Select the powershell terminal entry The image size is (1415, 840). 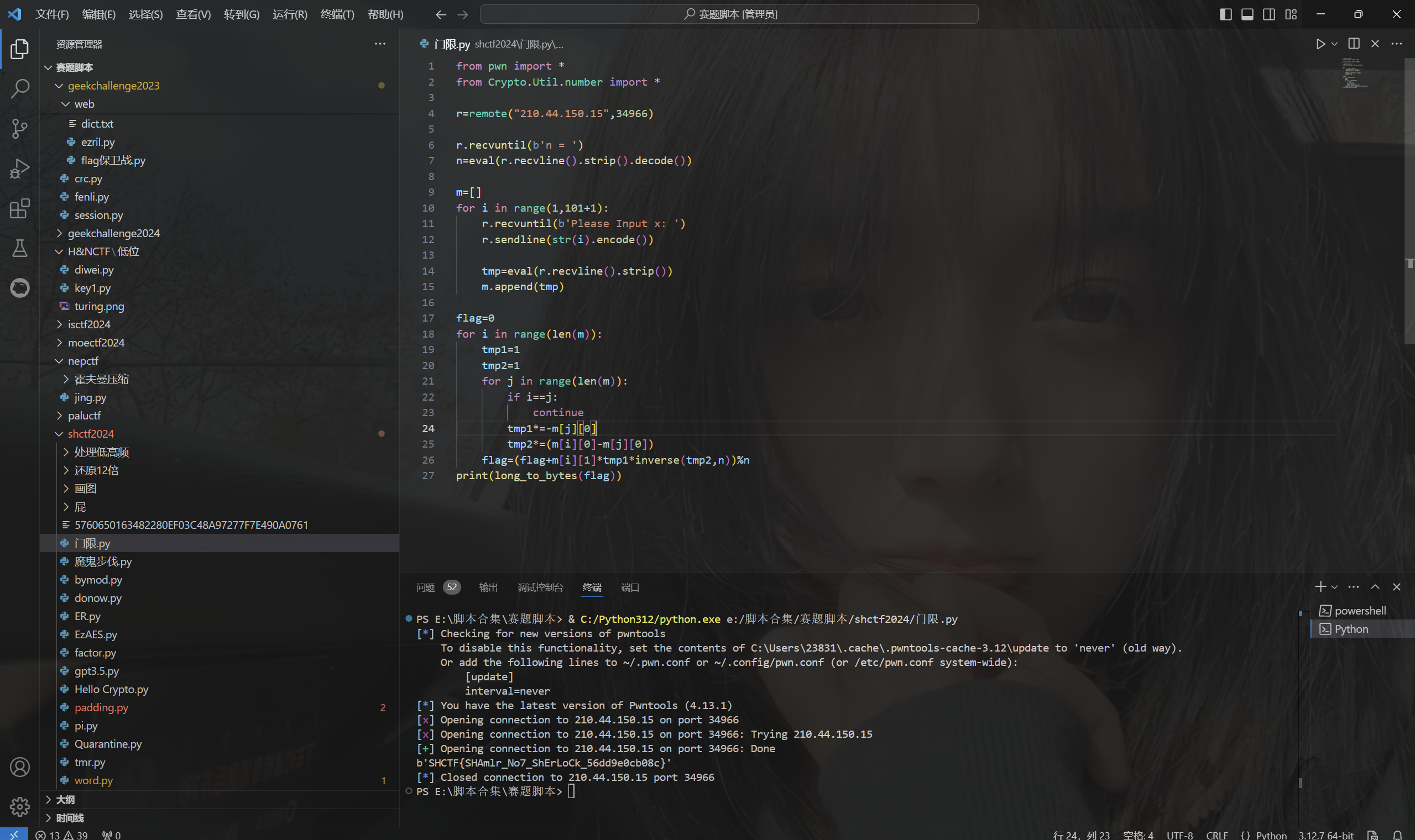[1362, 611]
